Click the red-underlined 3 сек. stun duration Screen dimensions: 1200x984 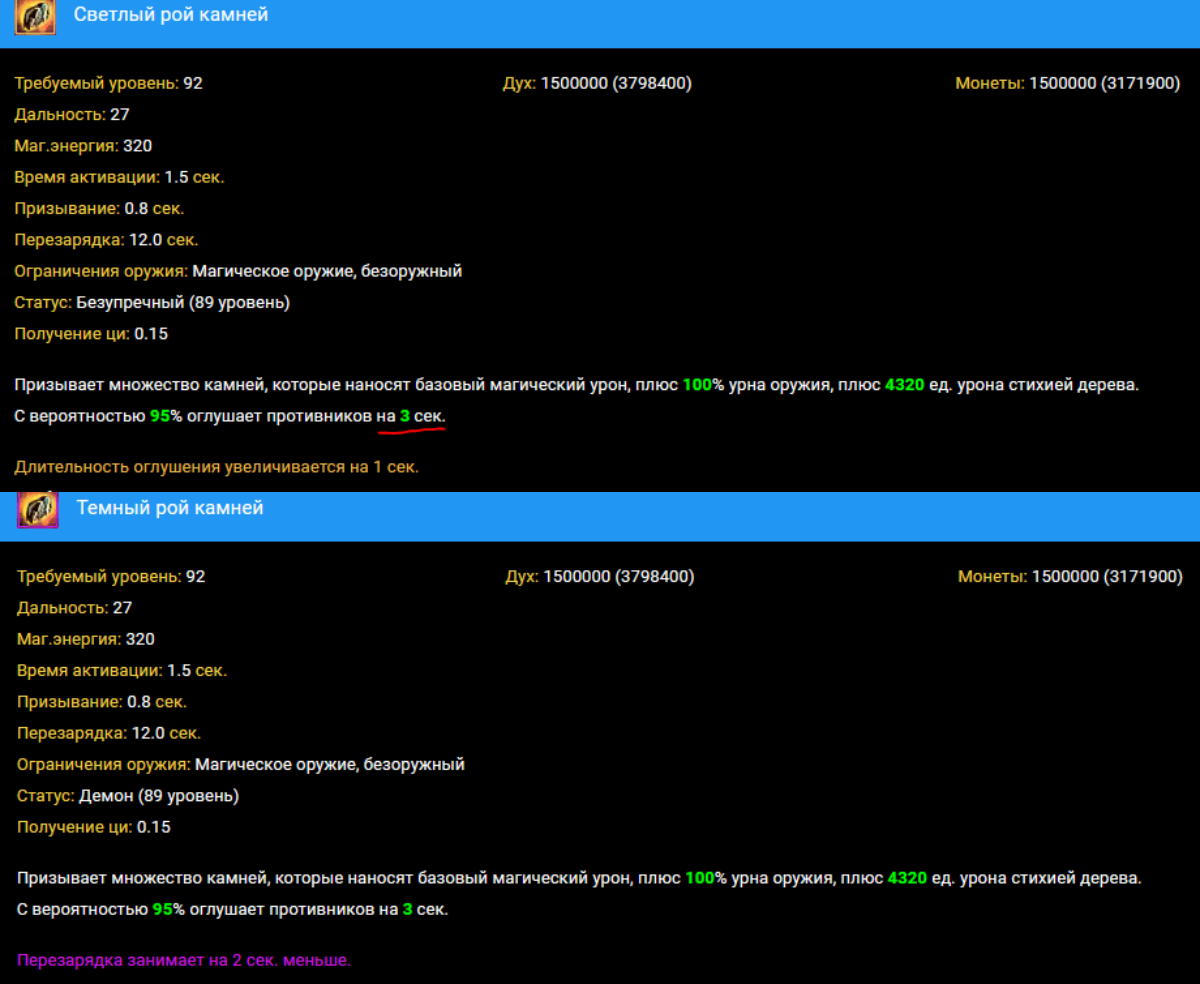(x=422, y=416)
